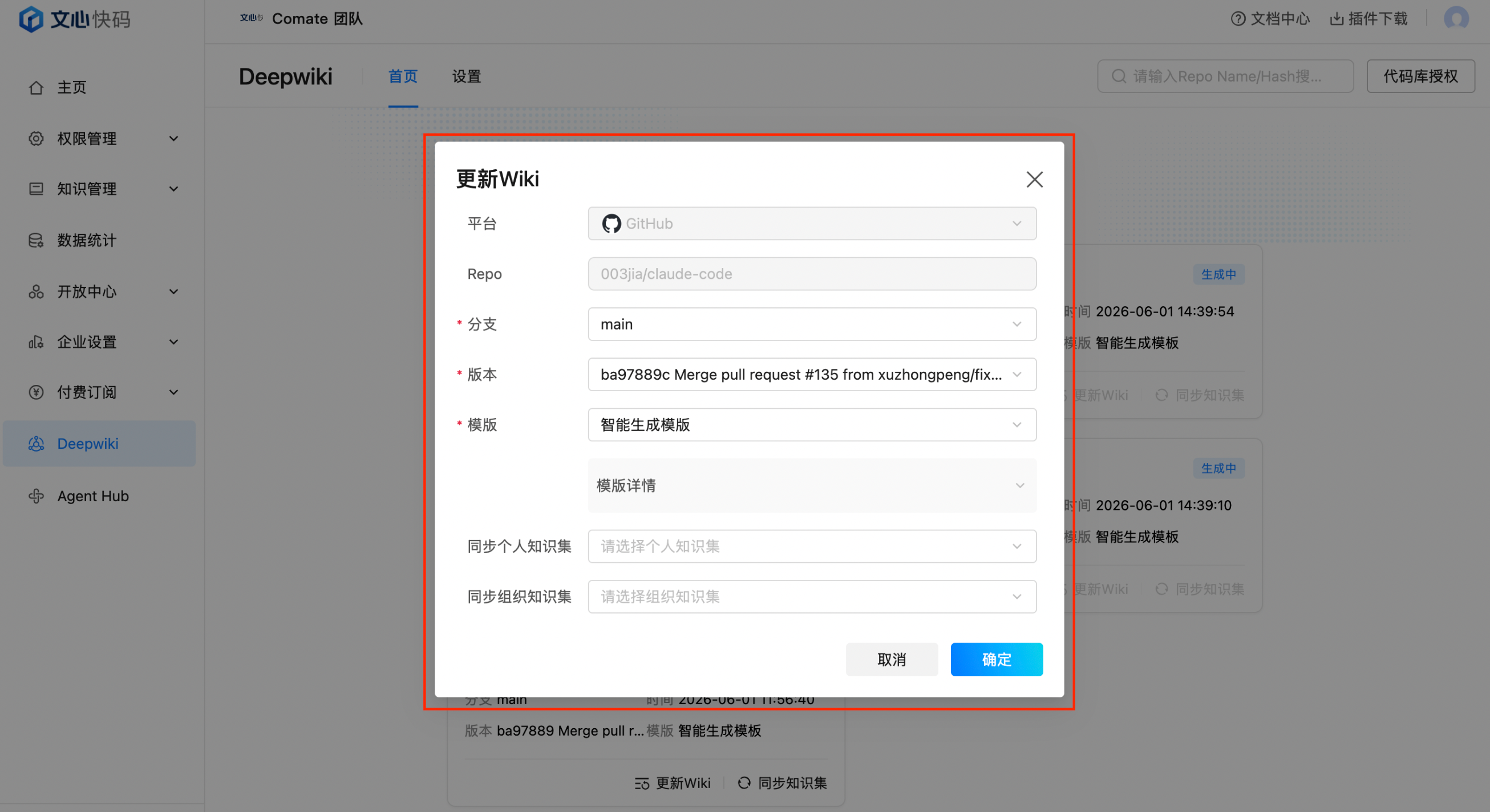Switch to the 设置 tab
The width and height of the screenshot is (1490, 812).
tap(466, 76)
